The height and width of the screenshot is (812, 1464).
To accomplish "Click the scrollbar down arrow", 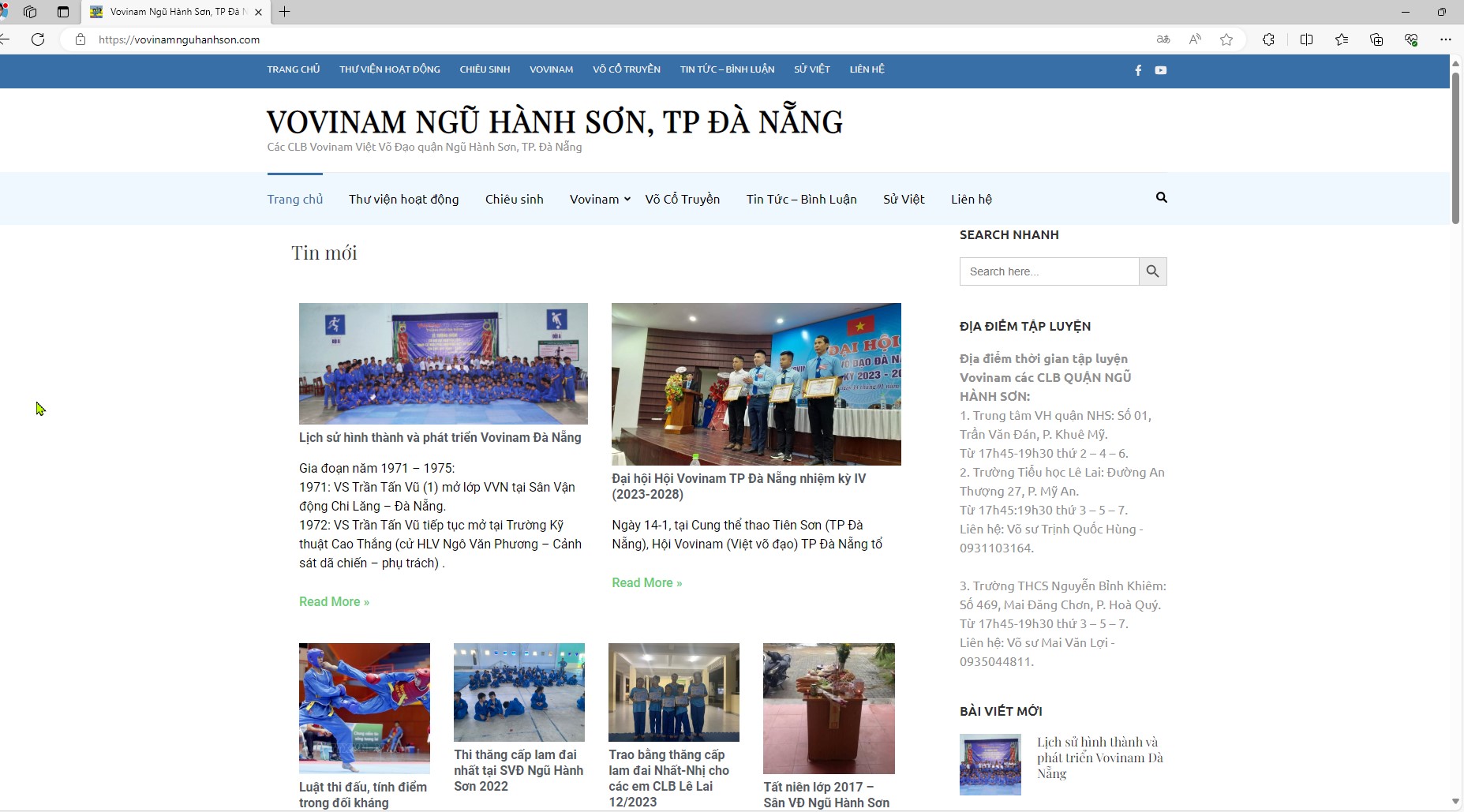I will (x=1456, y=802).
